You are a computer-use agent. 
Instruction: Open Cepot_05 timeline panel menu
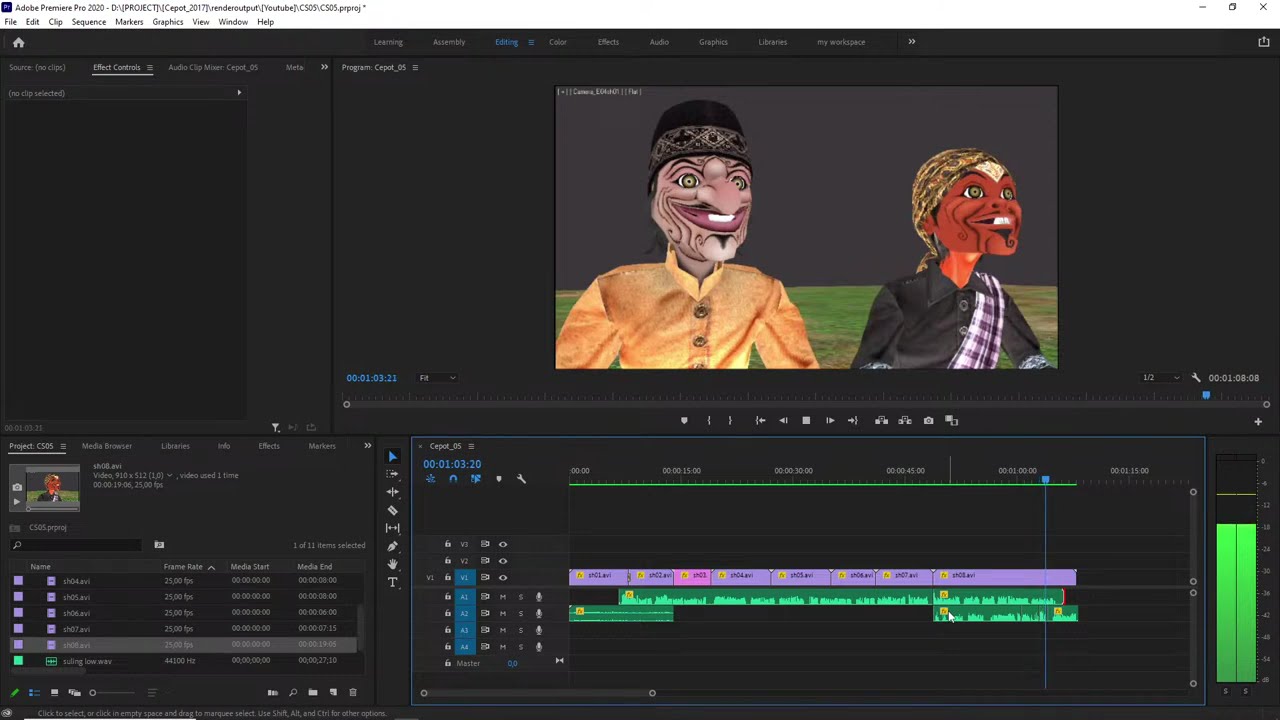pyautogui.click(x=471, y=446)
